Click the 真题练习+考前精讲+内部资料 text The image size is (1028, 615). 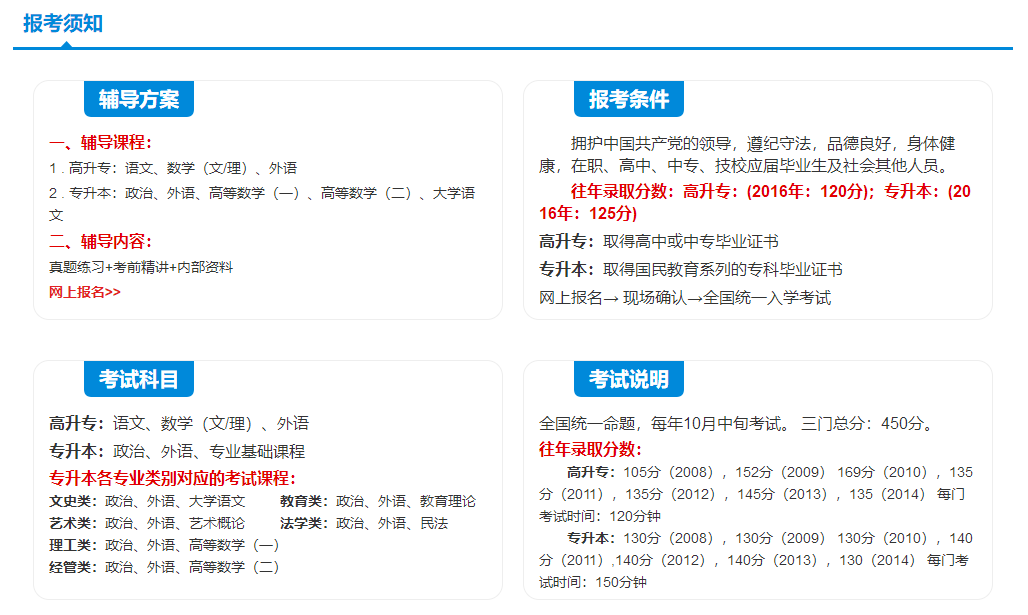point(141,267)
